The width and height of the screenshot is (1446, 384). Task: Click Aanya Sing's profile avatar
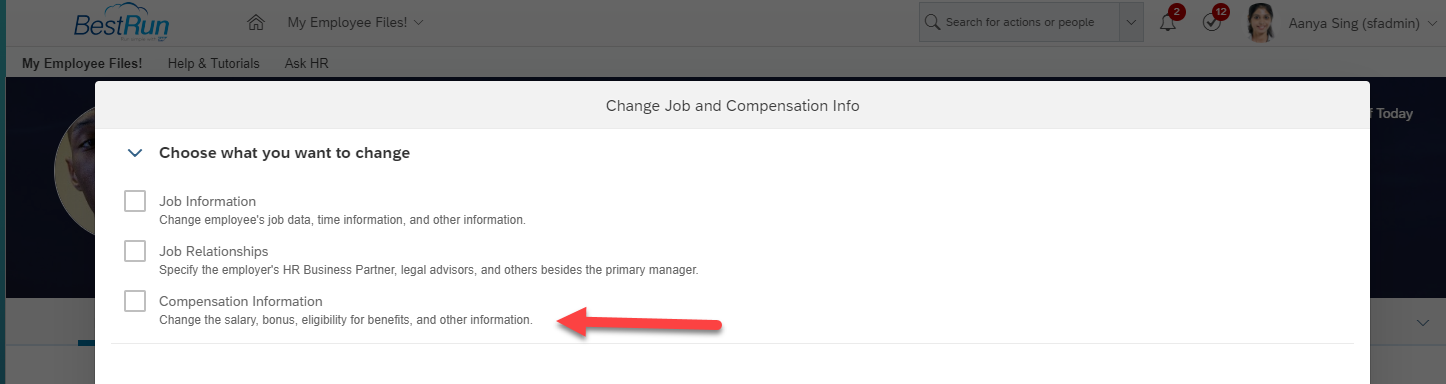point(1261,22)
